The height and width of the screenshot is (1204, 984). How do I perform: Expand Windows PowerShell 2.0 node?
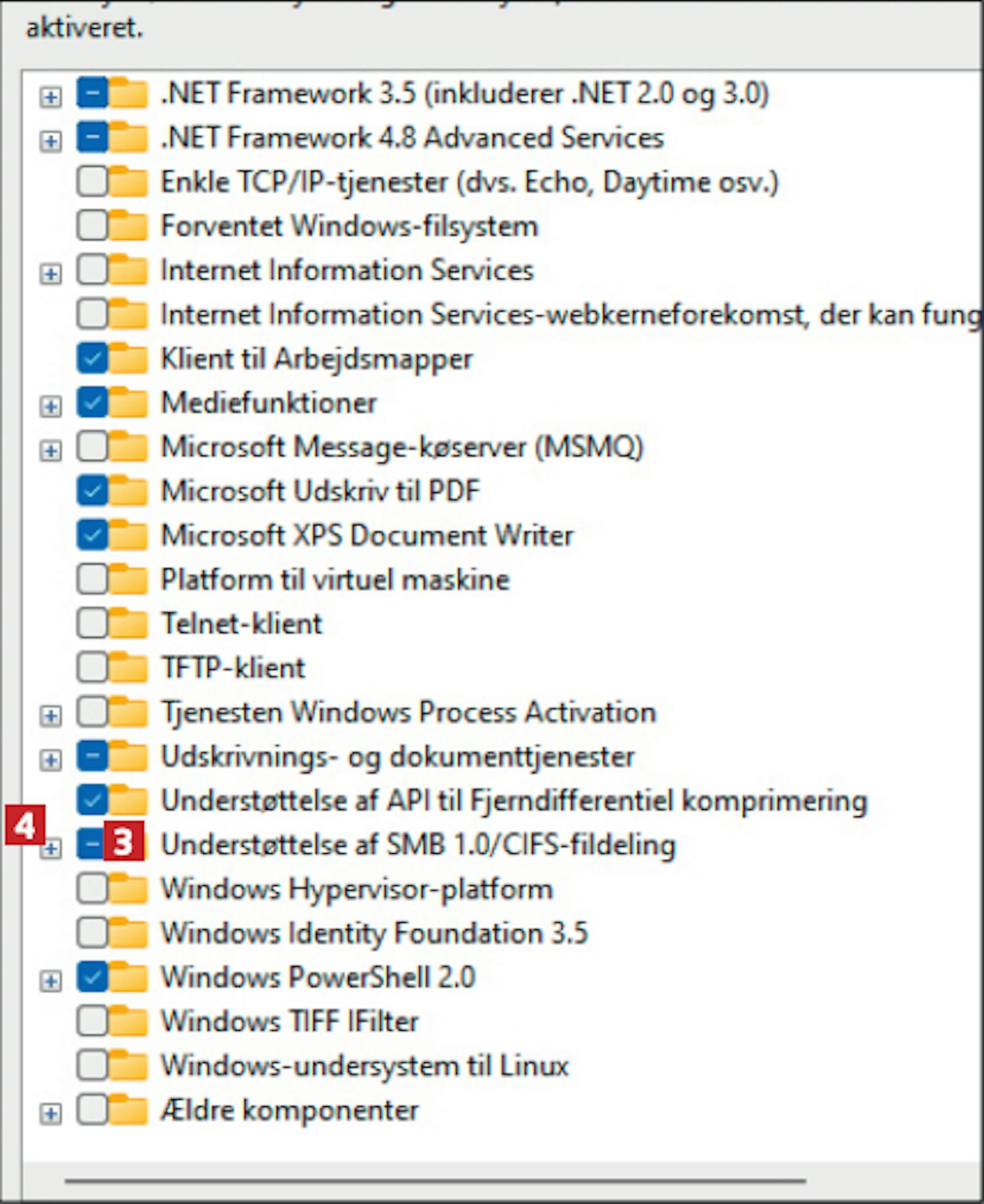point(51,981)
